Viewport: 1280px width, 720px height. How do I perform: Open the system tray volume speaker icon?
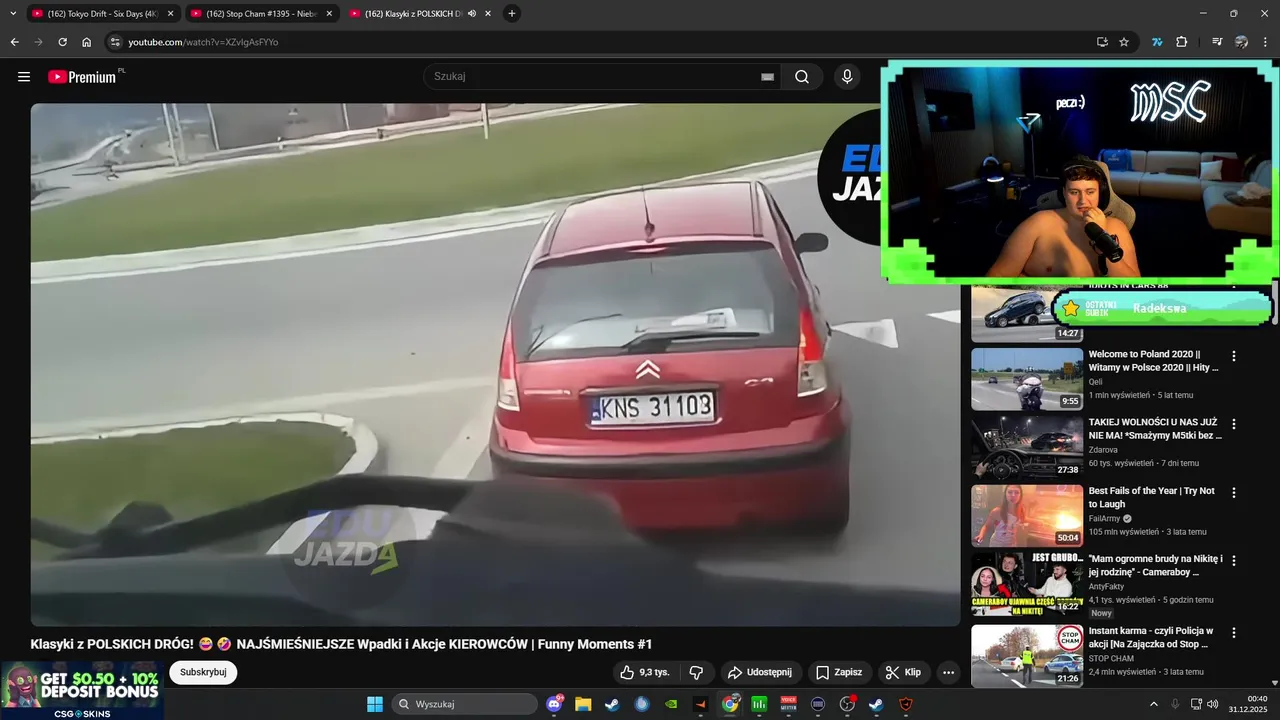(x=1213, y=704)
